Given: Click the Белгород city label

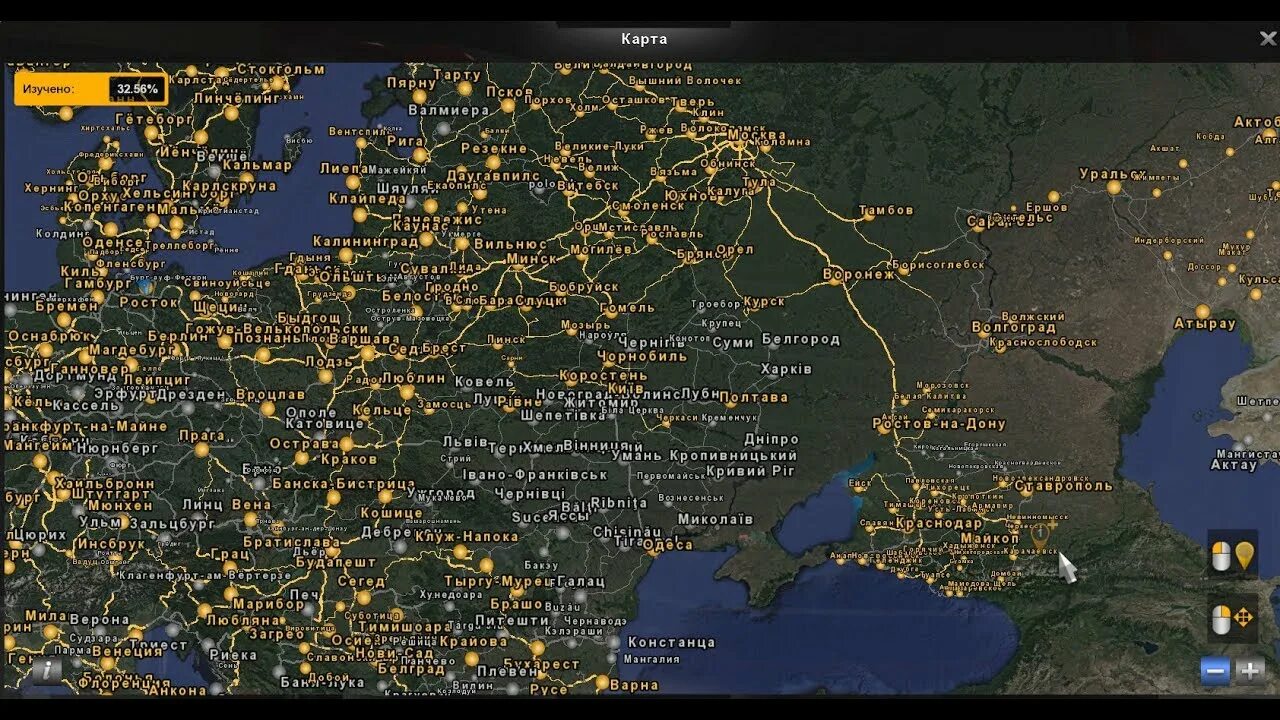Looking at the screenshot, I should [x=801, y=340].
